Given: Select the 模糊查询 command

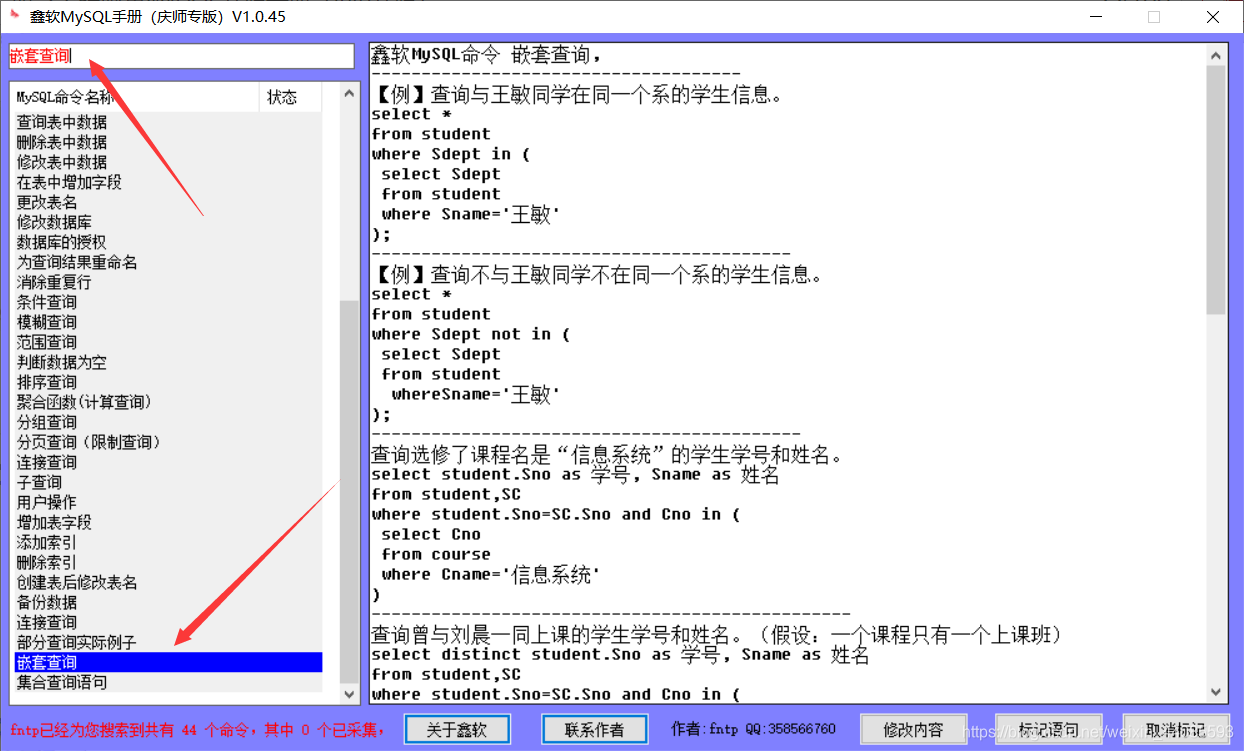Looking at the screenshot, I should (x=168, y=322).
